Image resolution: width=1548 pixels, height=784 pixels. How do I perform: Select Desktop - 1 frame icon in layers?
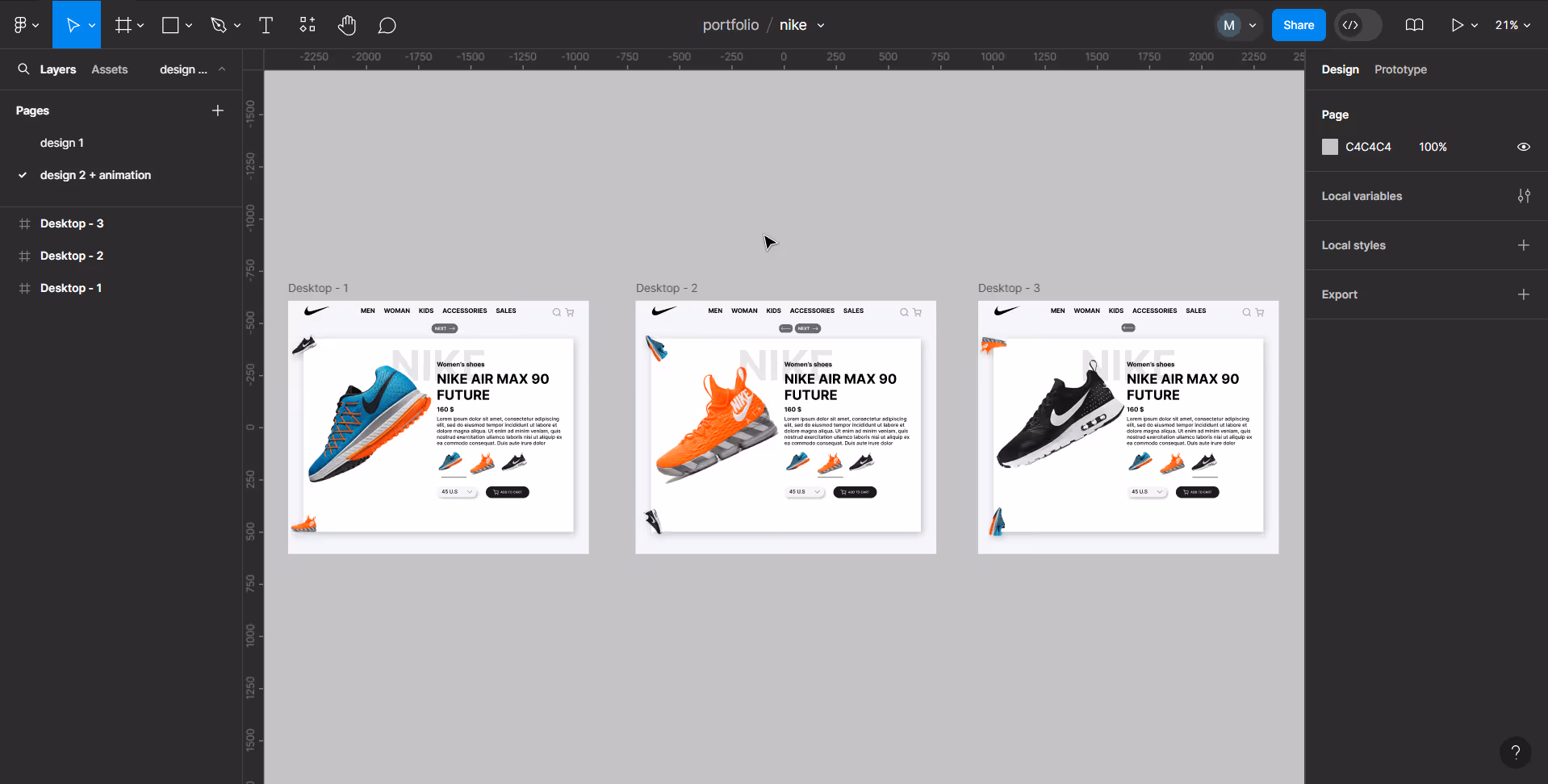[25, 288]
